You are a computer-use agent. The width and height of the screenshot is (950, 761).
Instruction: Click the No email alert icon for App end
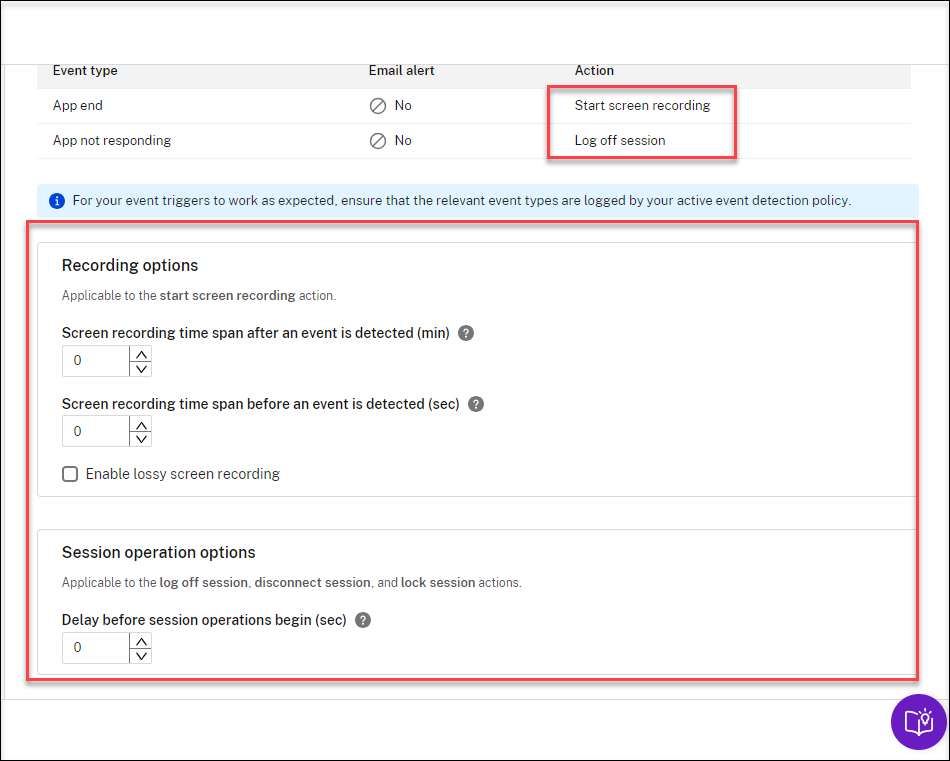tap(378, 106)
